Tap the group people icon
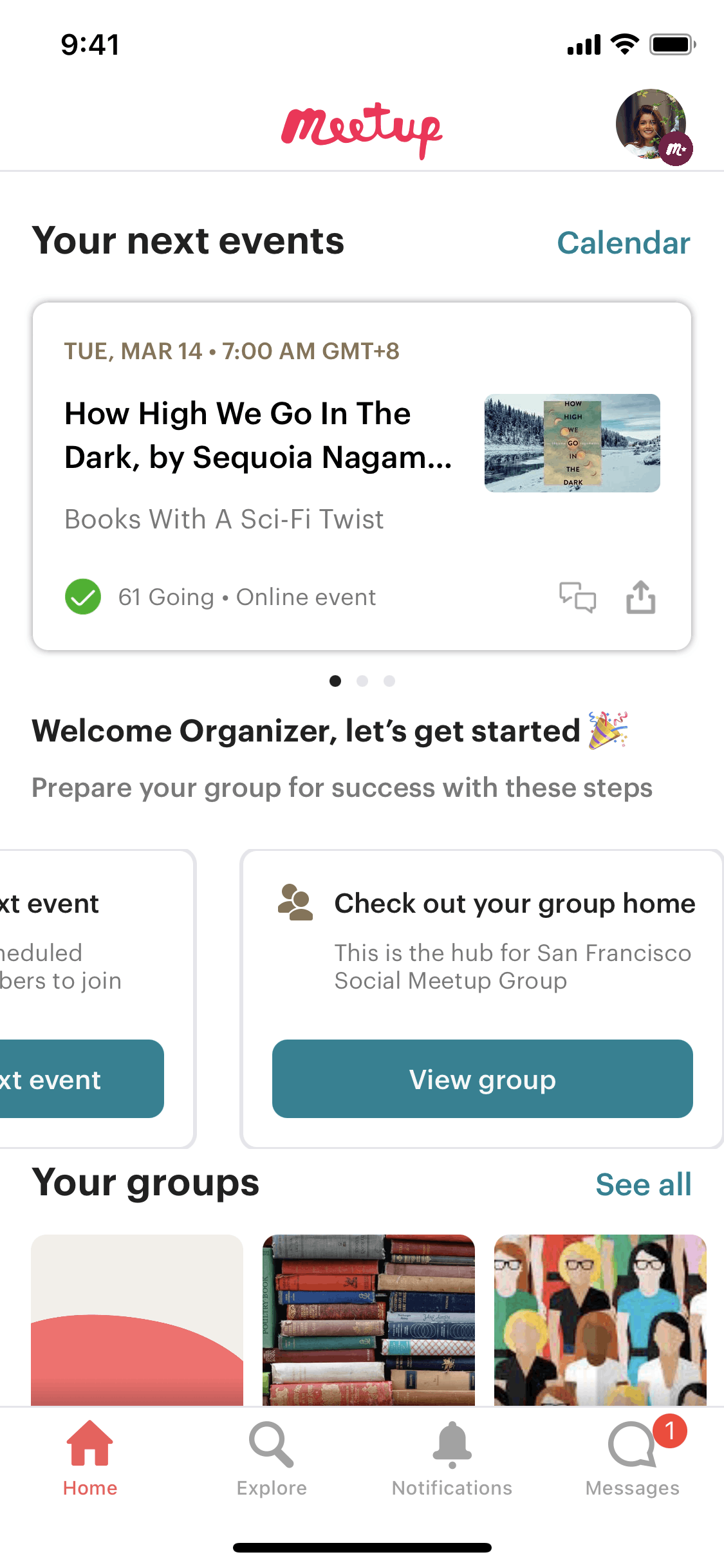 tap(295, 902)
